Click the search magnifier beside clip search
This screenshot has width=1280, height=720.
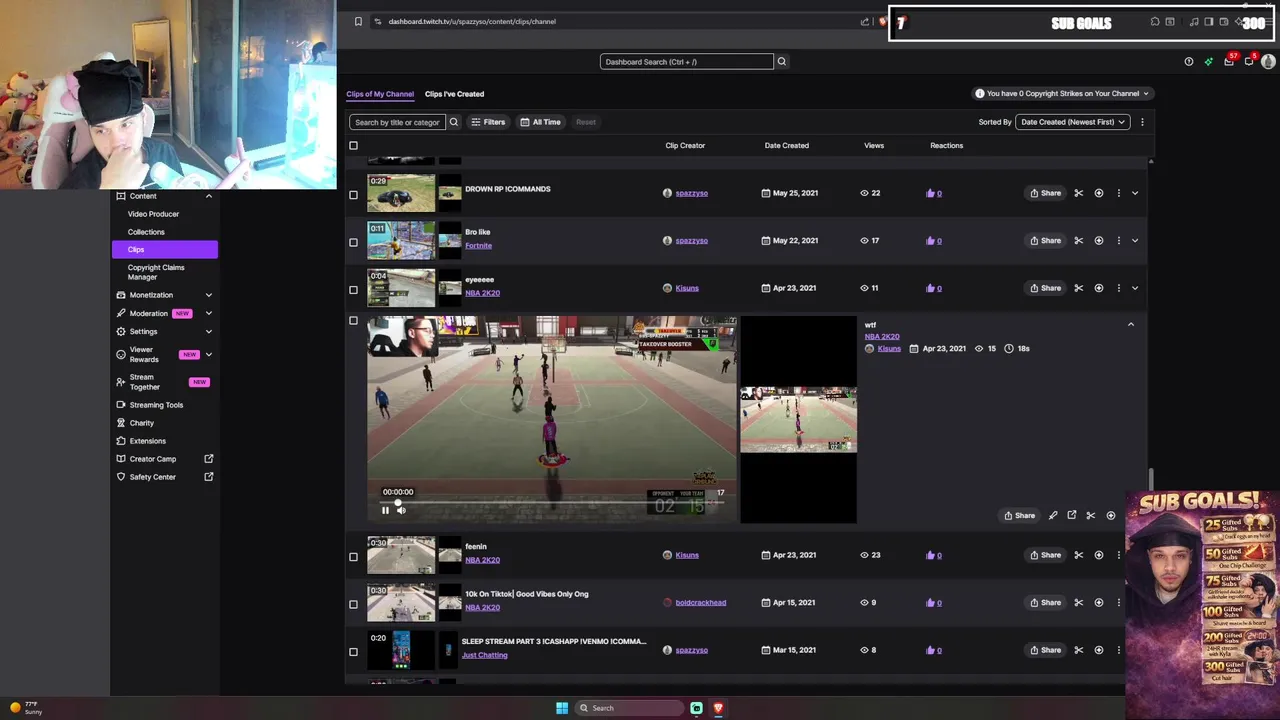point(453,122)
